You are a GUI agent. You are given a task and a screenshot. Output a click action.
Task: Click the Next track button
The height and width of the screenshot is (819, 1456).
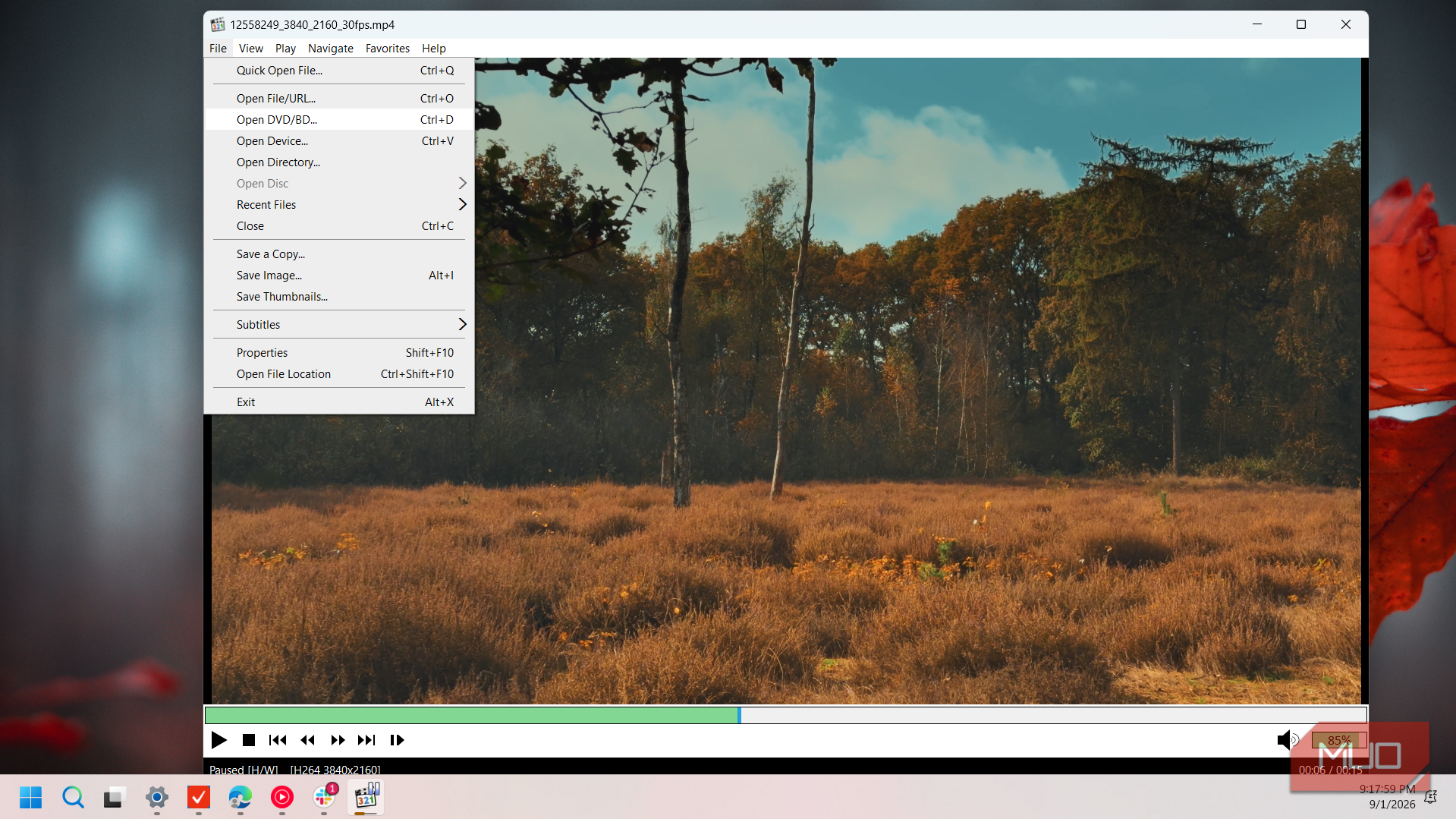point(366,740)
